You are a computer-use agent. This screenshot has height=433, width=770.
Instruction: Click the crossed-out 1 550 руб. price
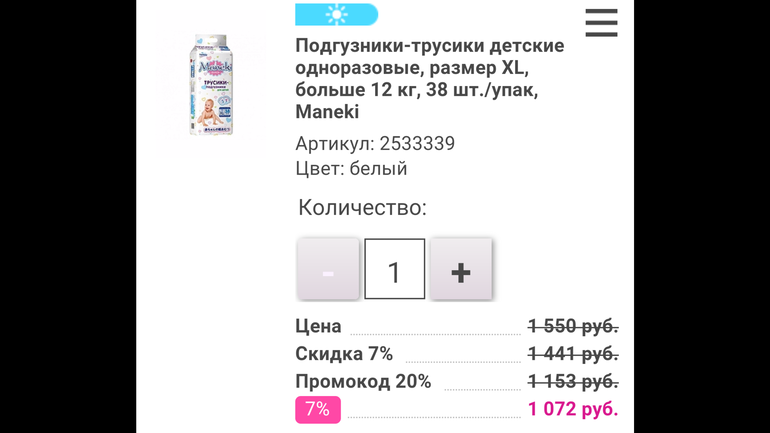(x=573, y=326)
